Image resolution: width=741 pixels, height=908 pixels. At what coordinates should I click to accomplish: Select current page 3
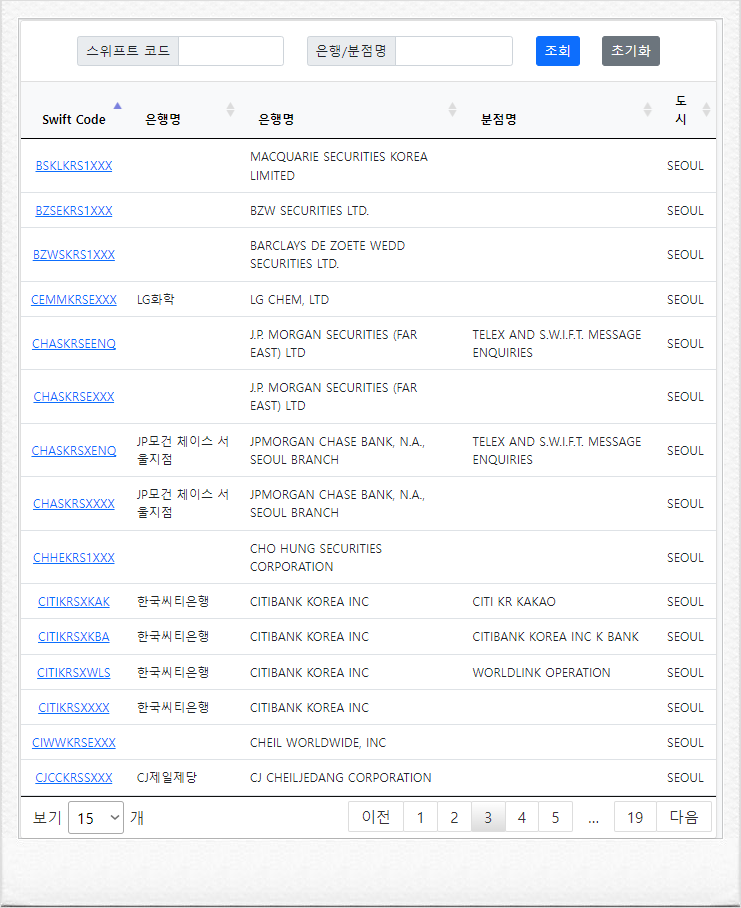coord(488,817)
